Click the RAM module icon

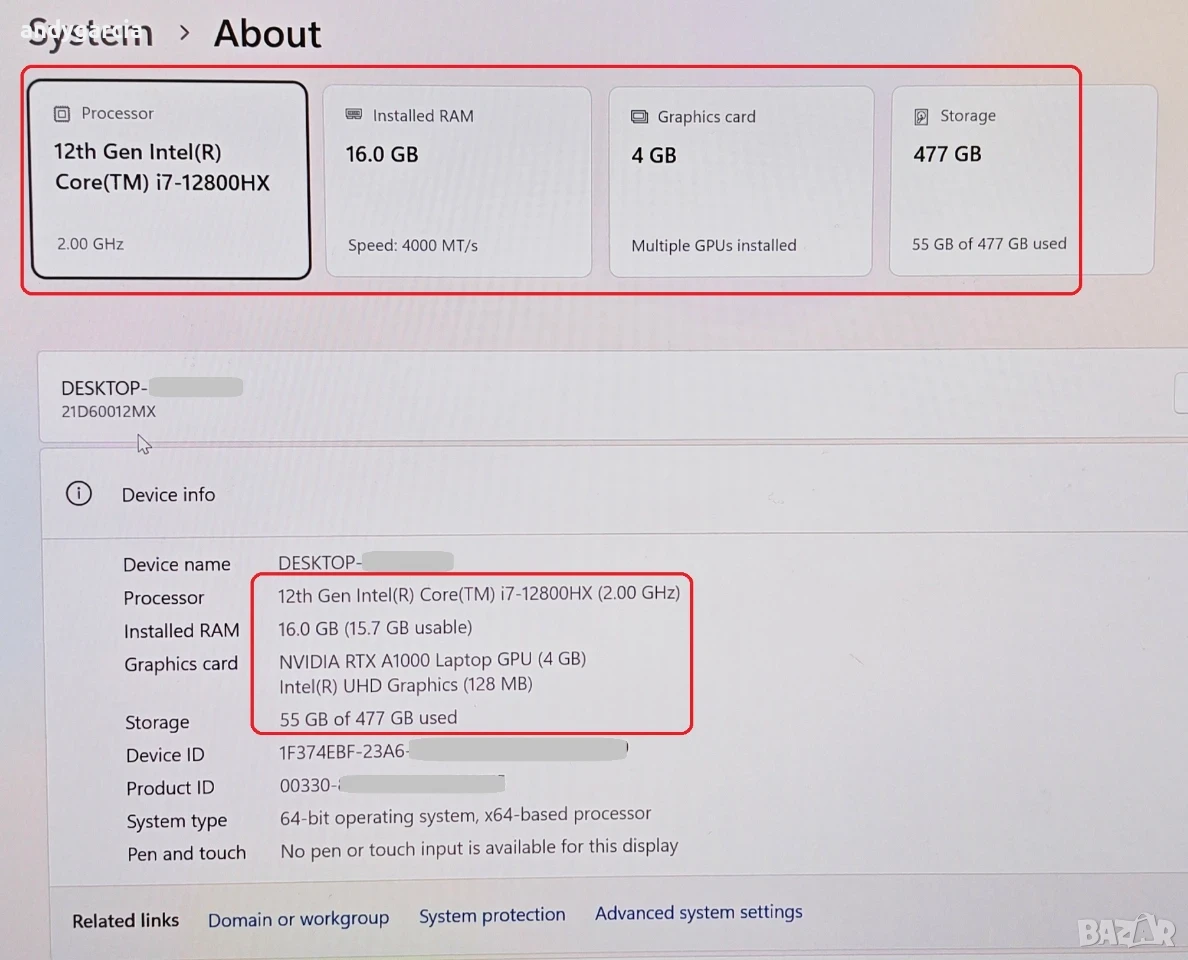click(x=354, y=114)
